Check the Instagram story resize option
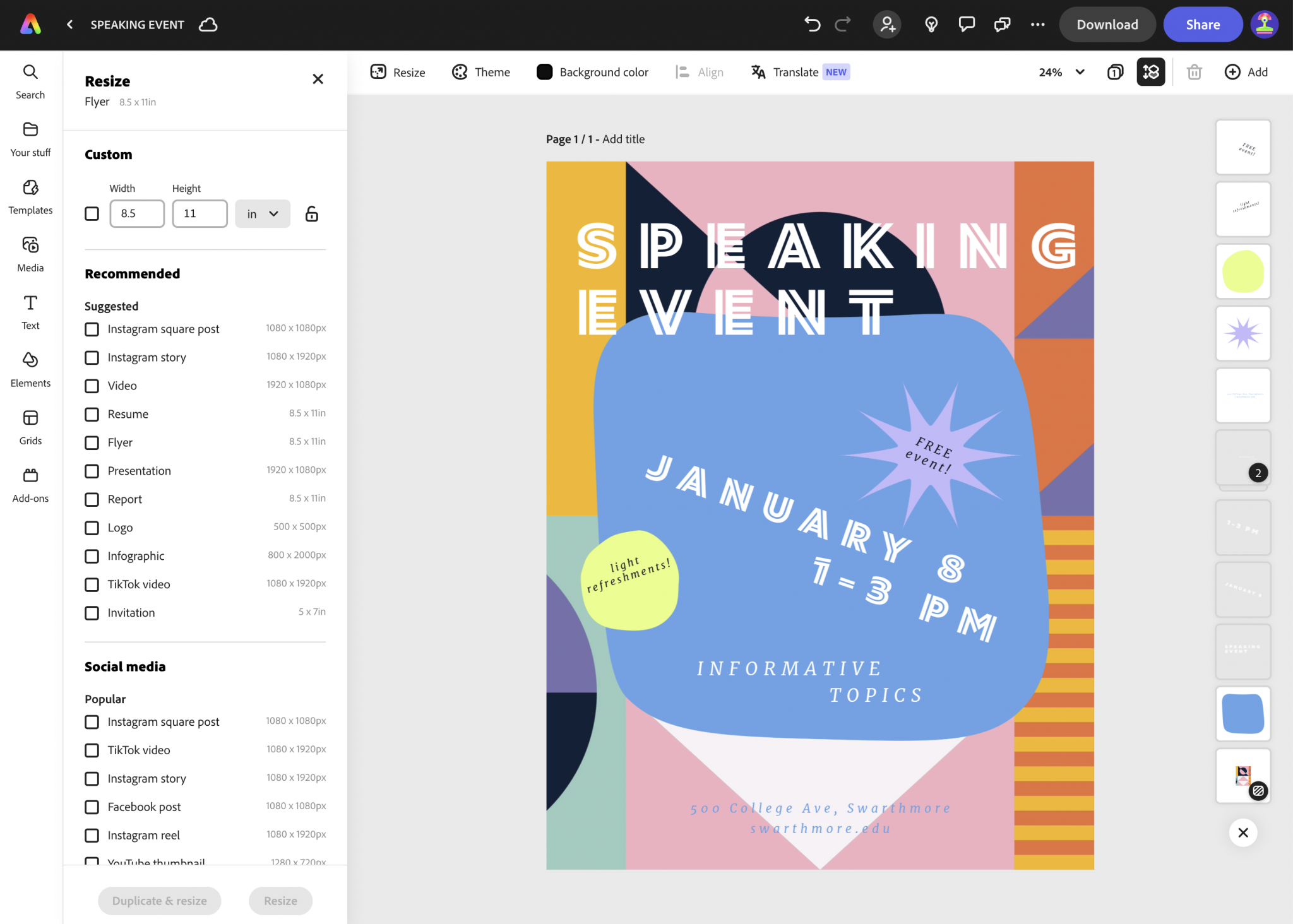1293x924 pixels. coord(92,357)
